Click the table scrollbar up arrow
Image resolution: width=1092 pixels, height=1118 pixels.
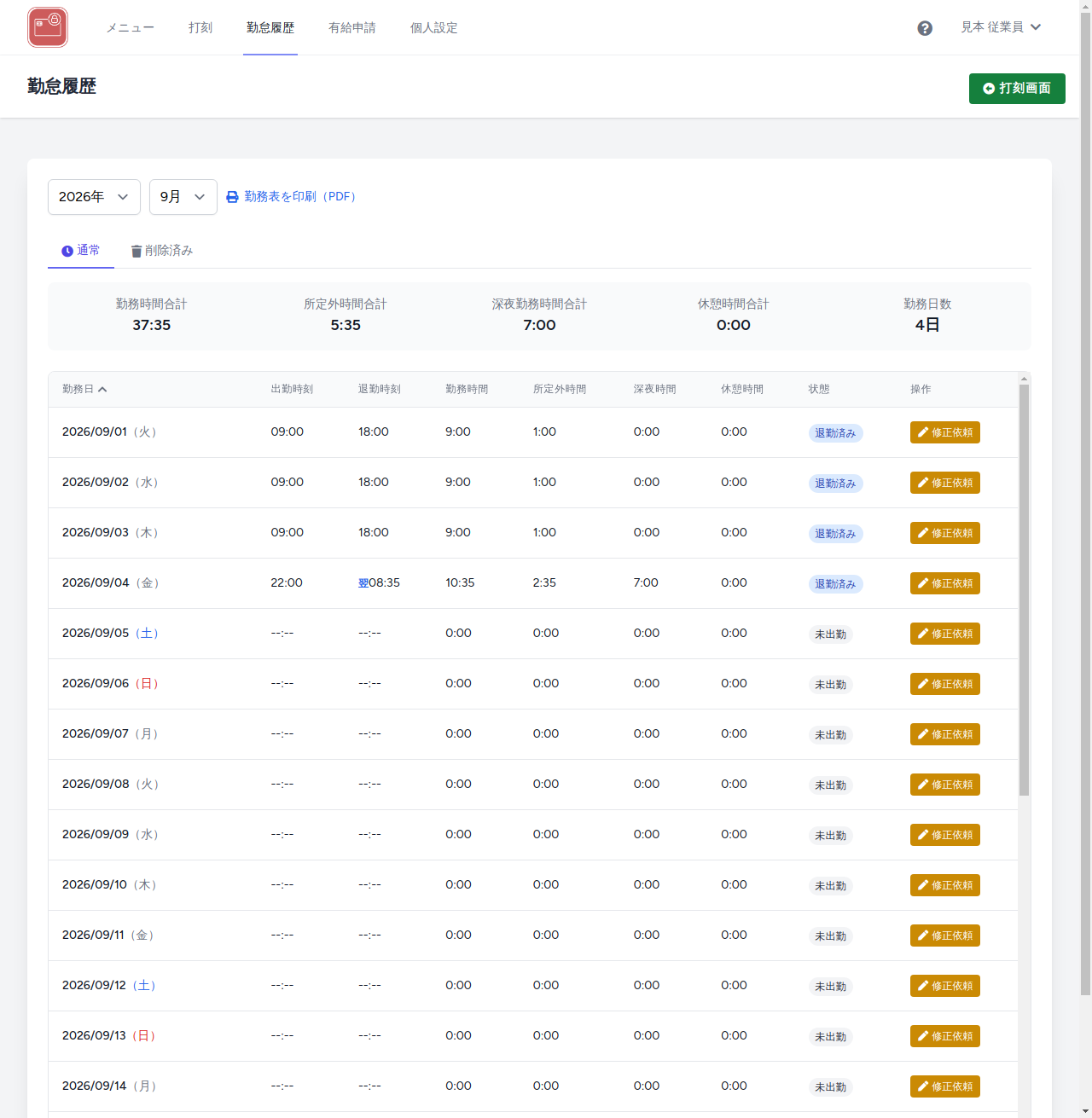point(1024,379)
